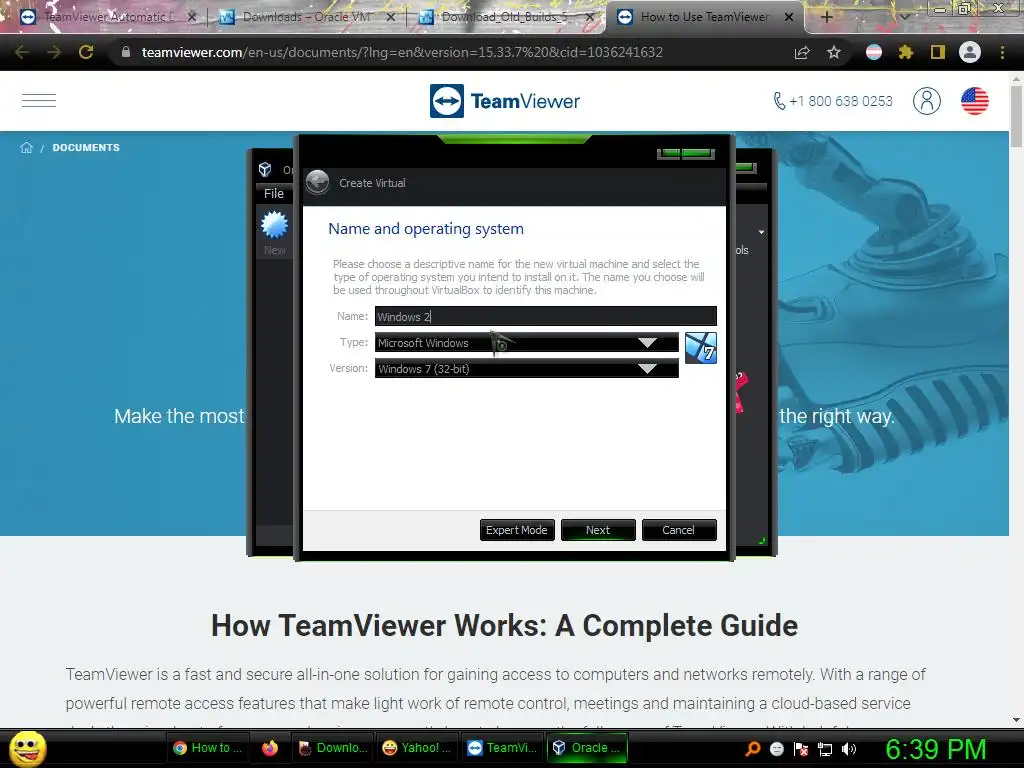Expand the VirtualBox toolbar overflow arrow
This screenshot has height=768, width=1024.
click(x=761, y=232)
